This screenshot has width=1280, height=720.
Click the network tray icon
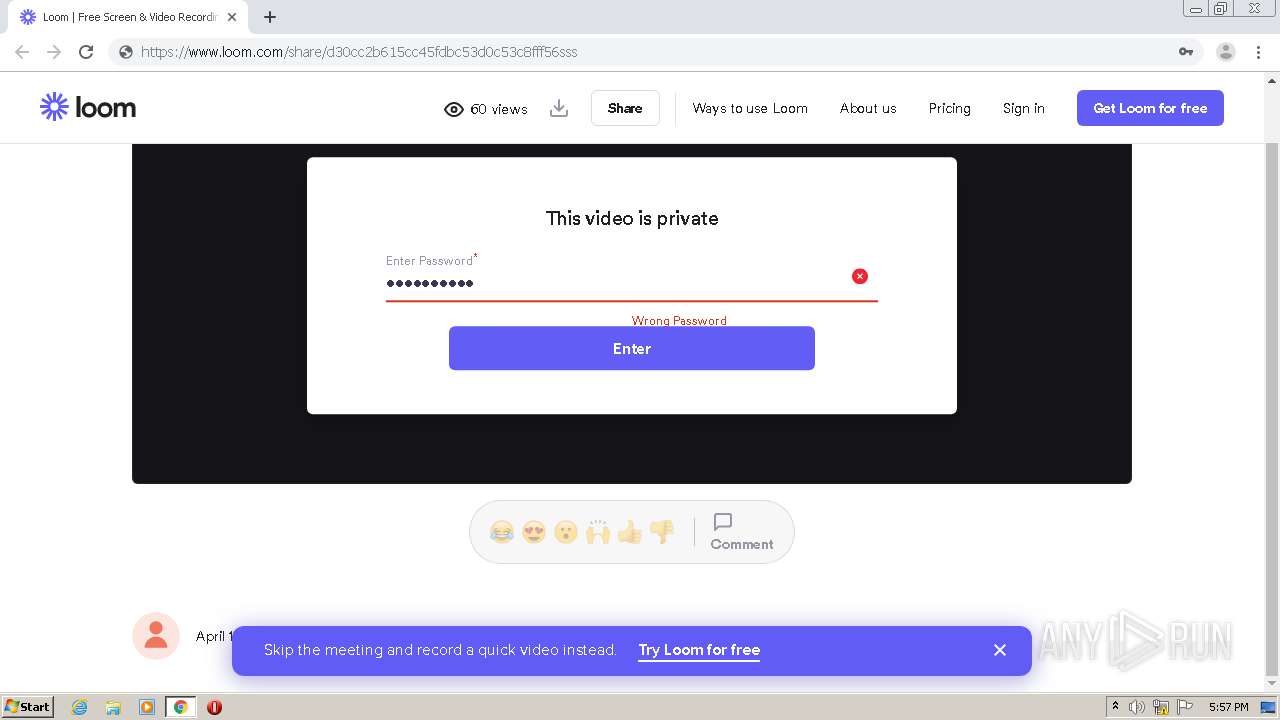tap(1161, 707)
